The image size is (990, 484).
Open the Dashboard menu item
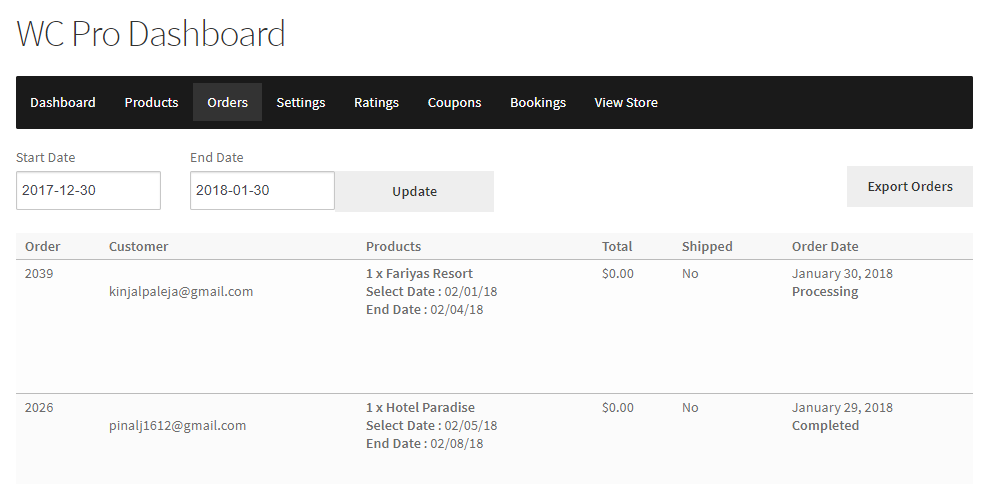click(63, 102)
